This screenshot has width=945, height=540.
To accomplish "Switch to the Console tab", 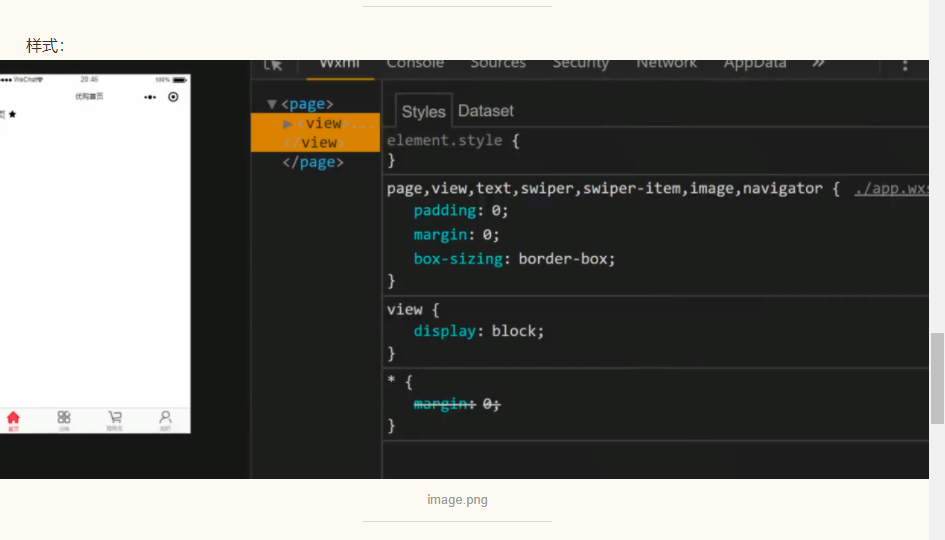I will point(415,64).
